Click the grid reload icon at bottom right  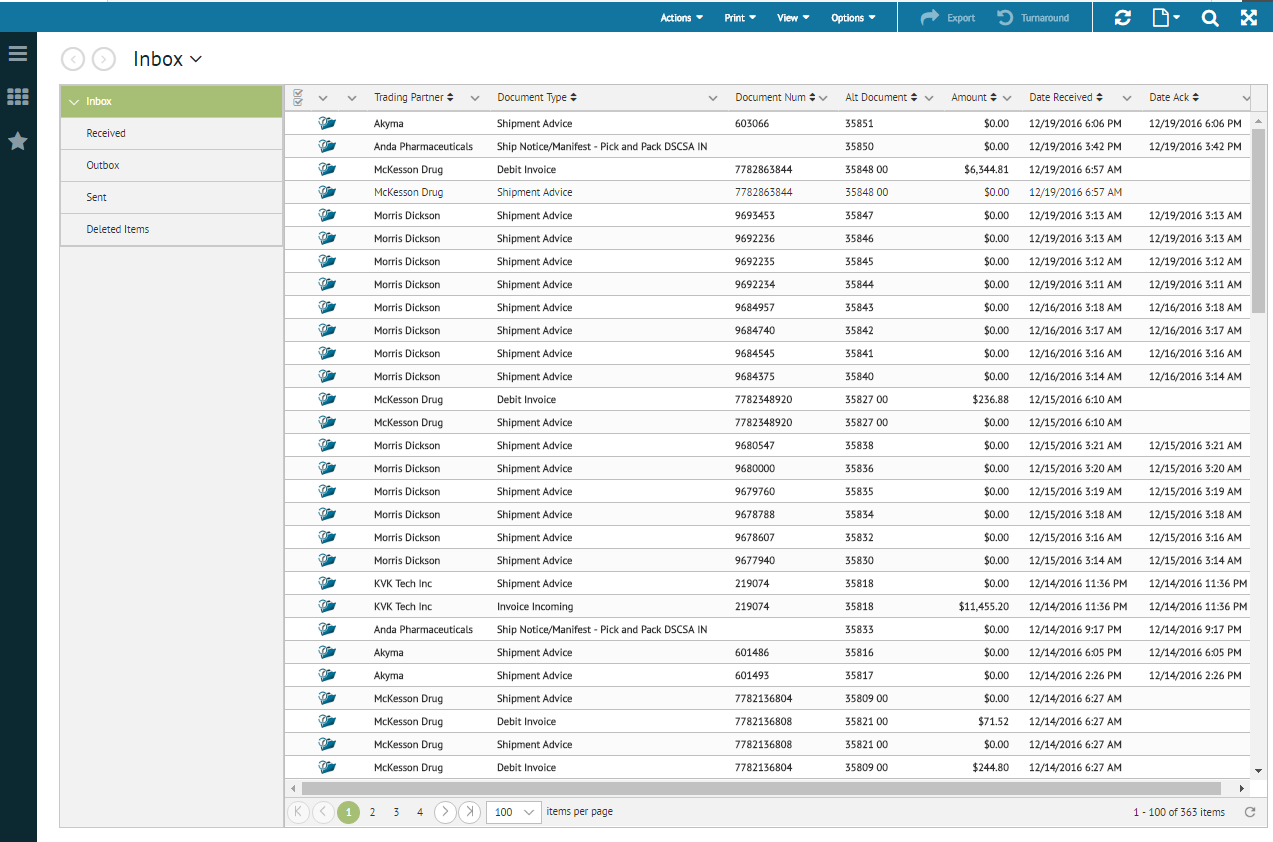pyautogui.click(x=1249, y=812)
